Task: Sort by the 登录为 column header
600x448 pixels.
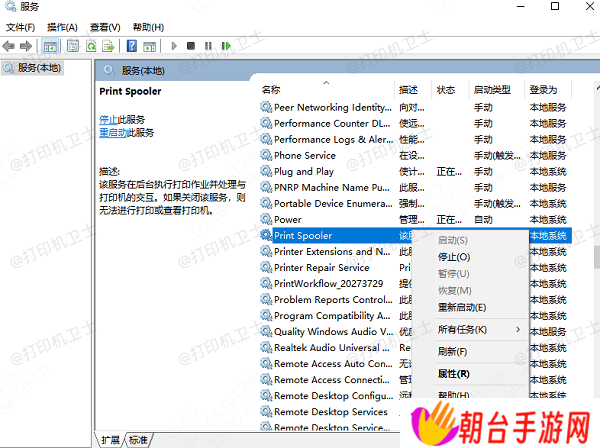Action: 543,90
